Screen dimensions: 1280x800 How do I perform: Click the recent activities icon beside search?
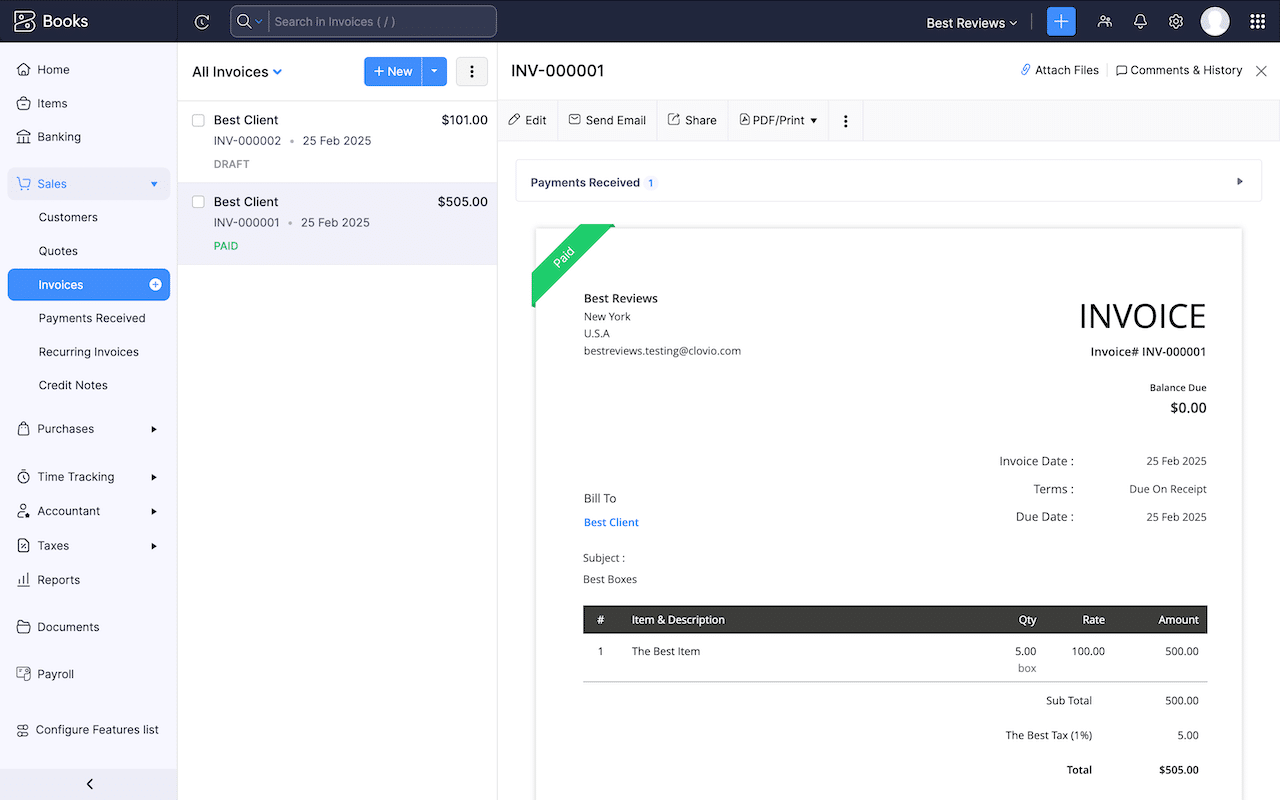pos(202,21)
